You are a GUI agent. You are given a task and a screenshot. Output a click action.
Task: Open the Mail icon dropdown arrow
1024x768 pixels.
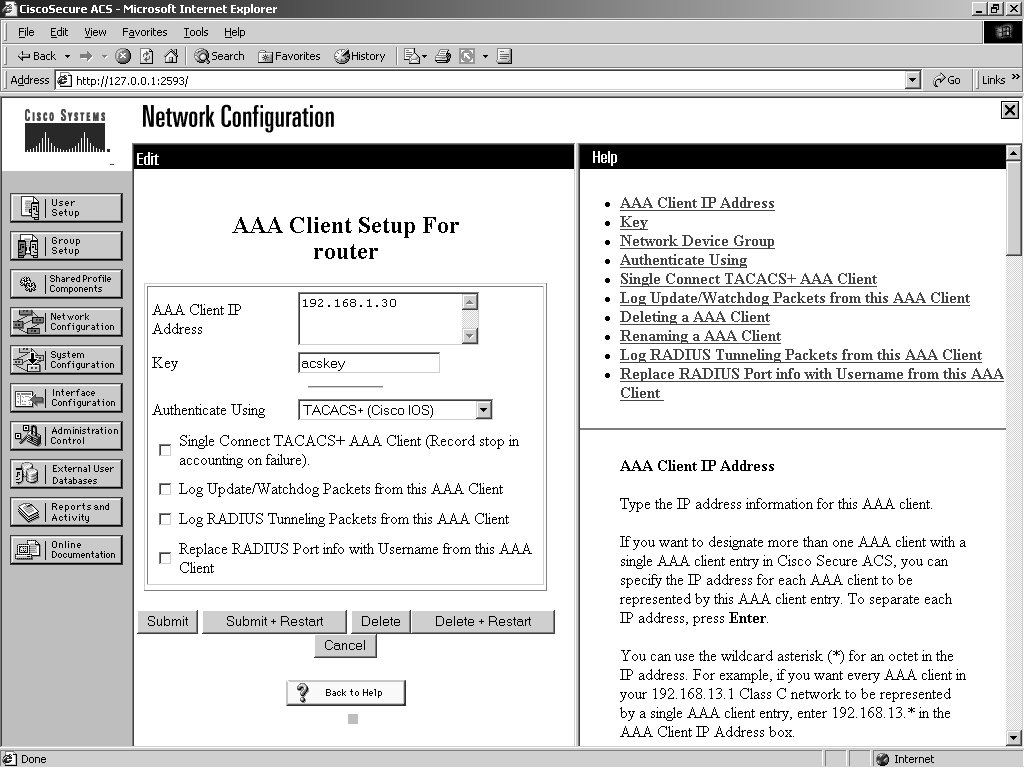click(x=424, y=56)
